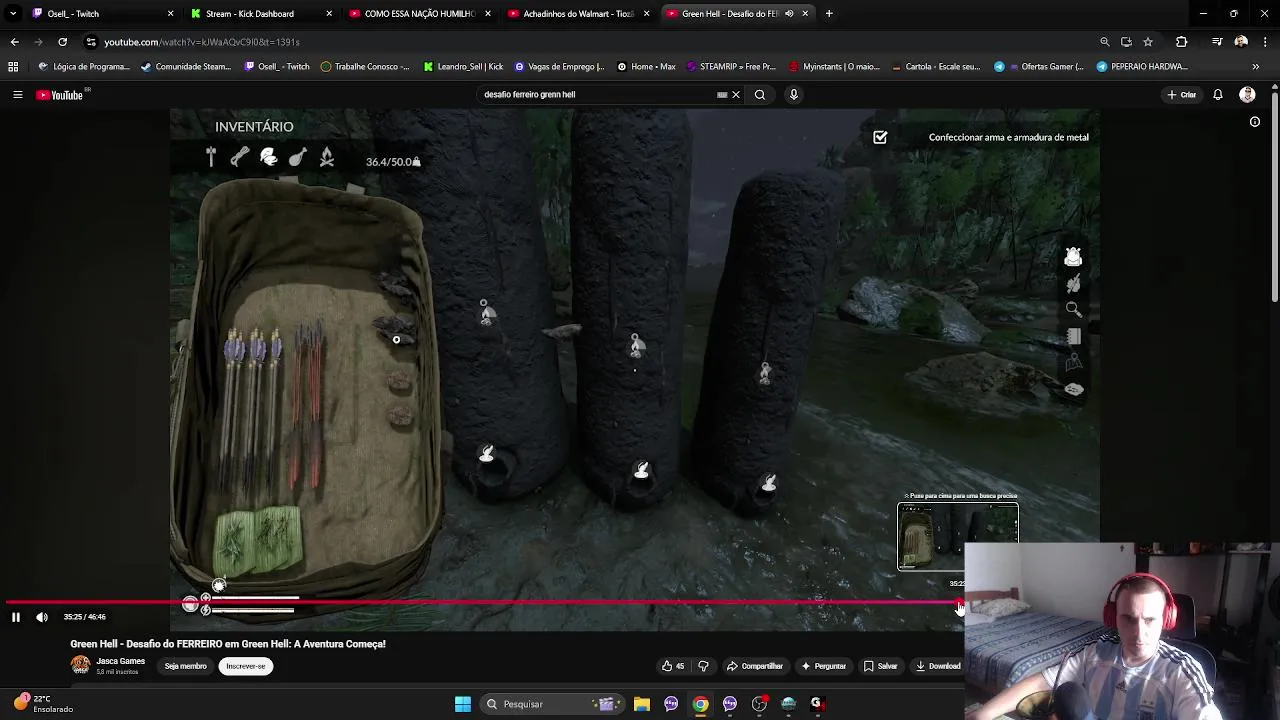This screenshot has height=720, width=1280.
Task: Mute the Green Hell tab audio icon
Action: (x=789, y=14)
